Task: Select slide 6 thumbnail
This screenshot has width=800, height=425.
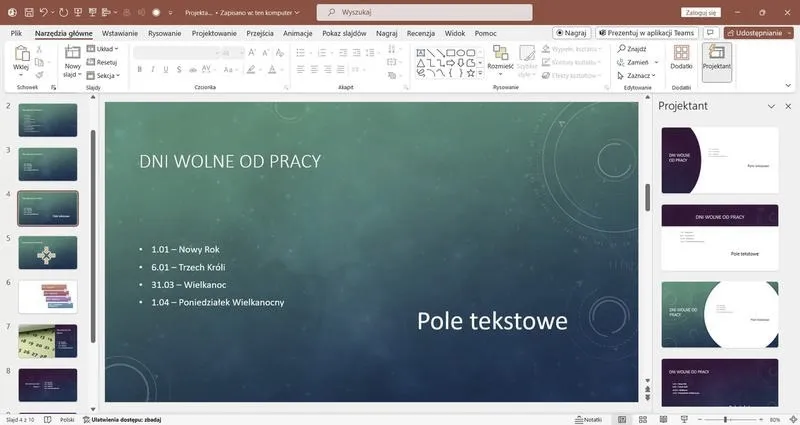Action: coord(48,296)
